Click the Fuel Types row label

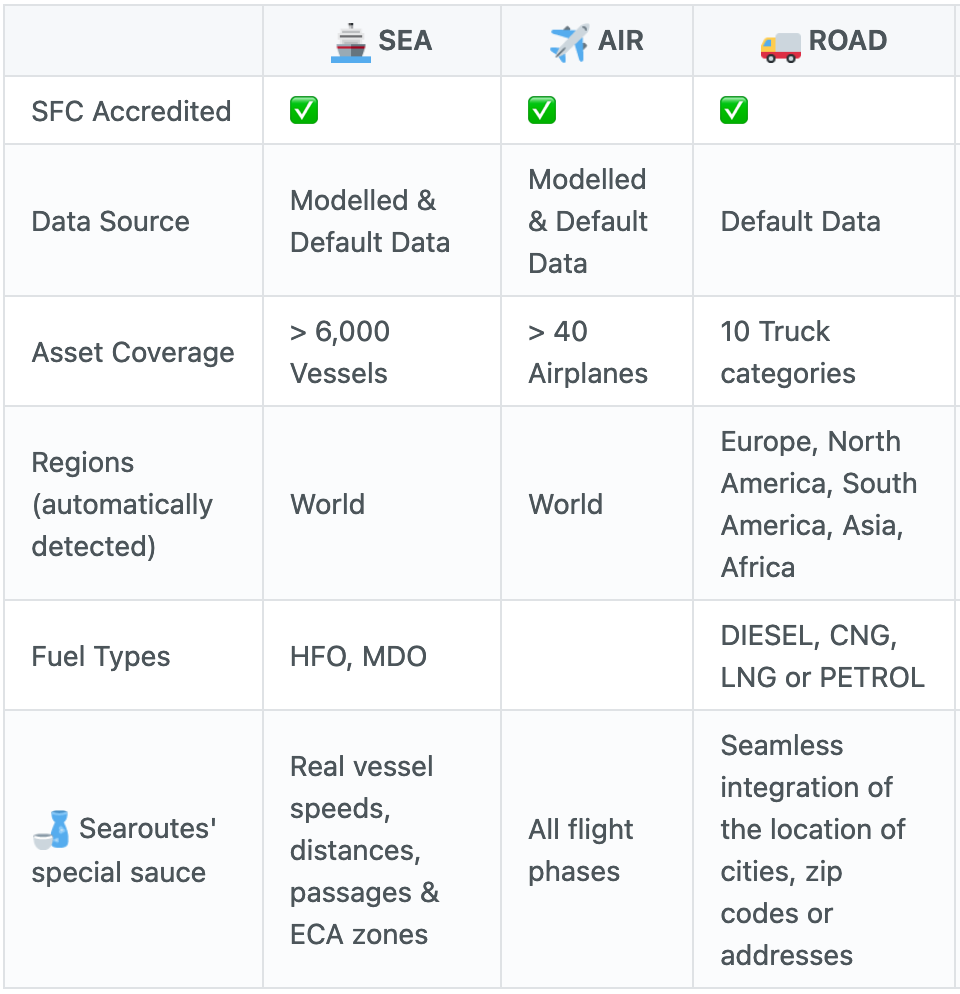pyautogui.click(x=101, y=656)
